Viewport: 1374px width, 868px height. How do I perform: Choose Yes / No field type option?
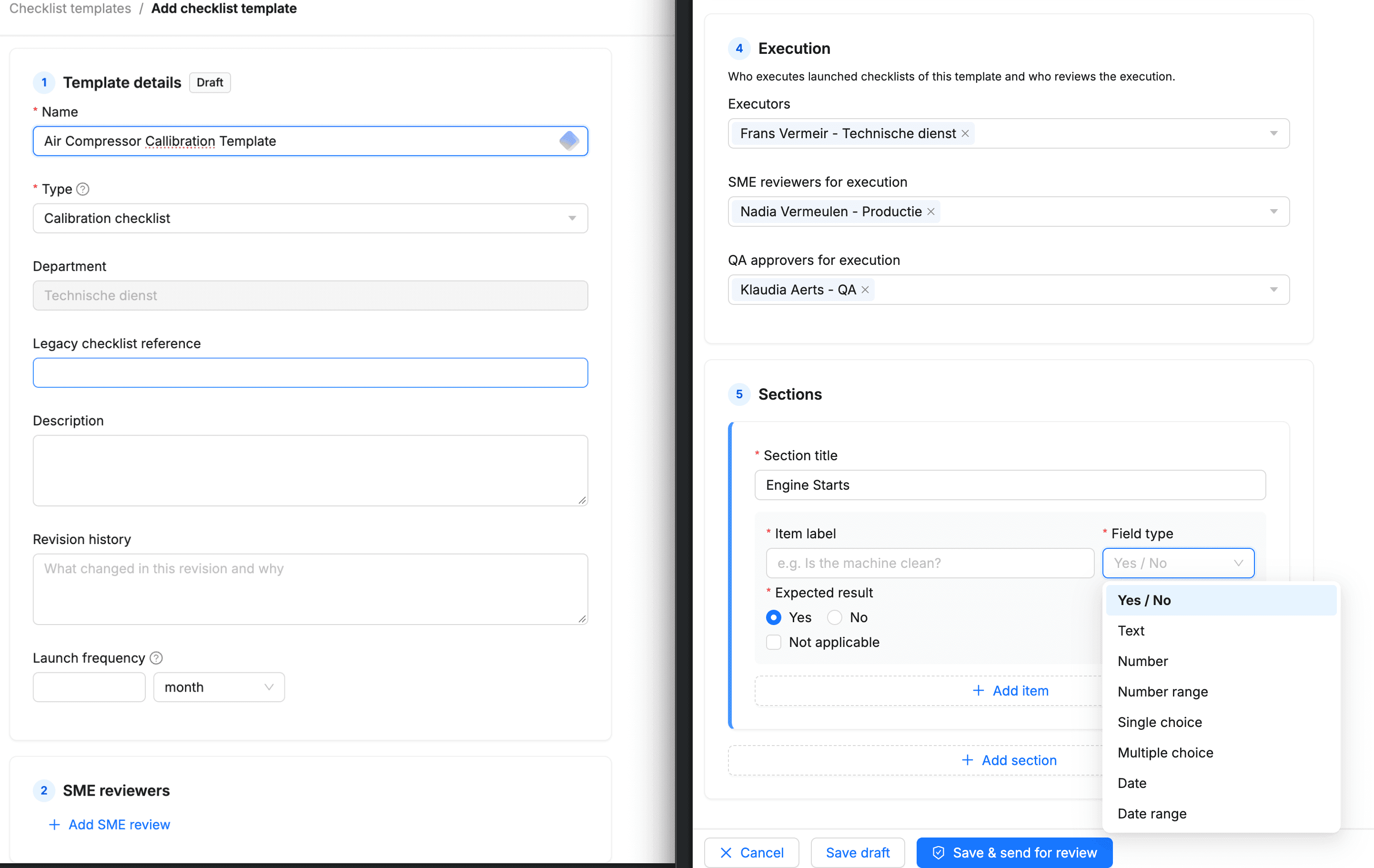point(1221,600)
